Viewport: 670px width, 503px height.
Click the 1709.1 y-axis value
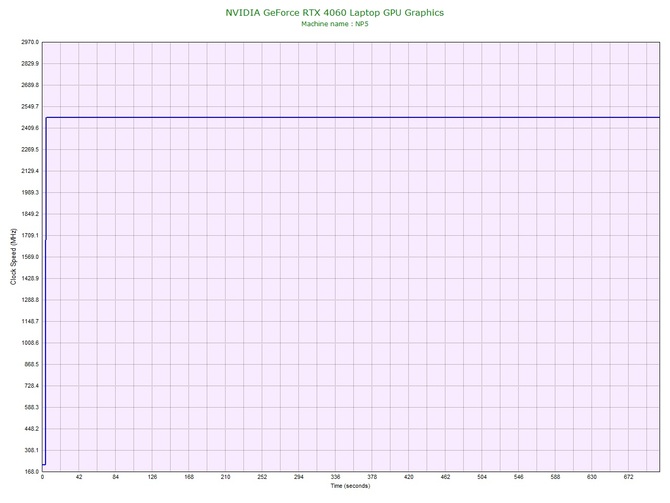[x=30, y=235]
